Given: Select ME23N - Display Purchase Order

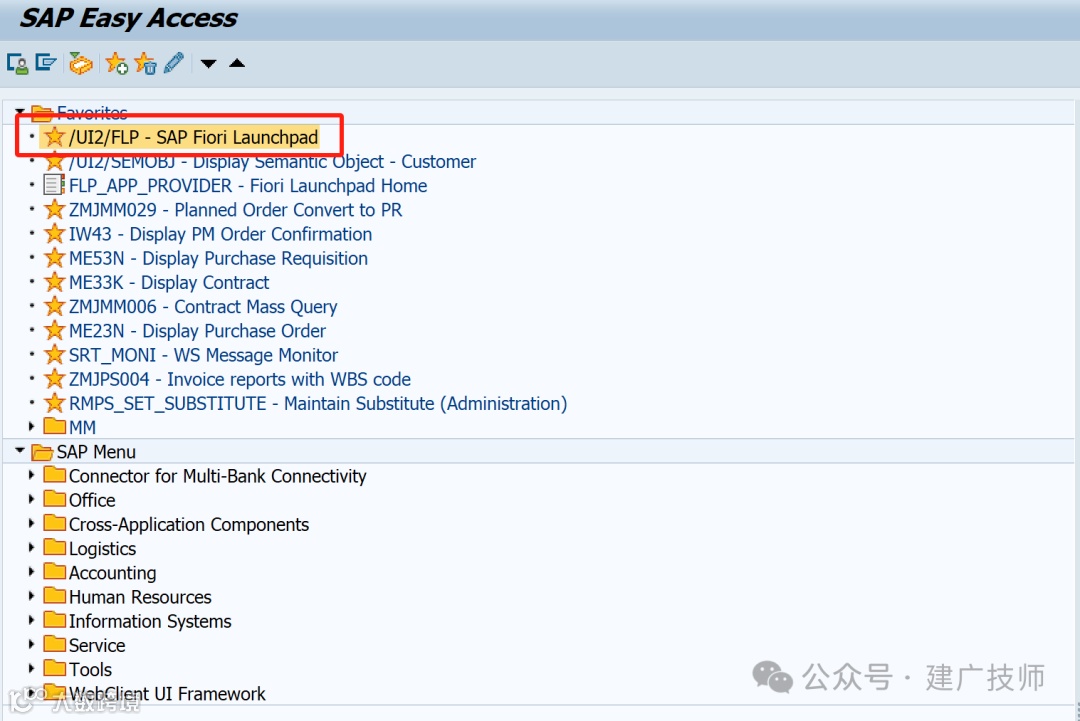Looking at the screenshot, I should tap(197, 331).
